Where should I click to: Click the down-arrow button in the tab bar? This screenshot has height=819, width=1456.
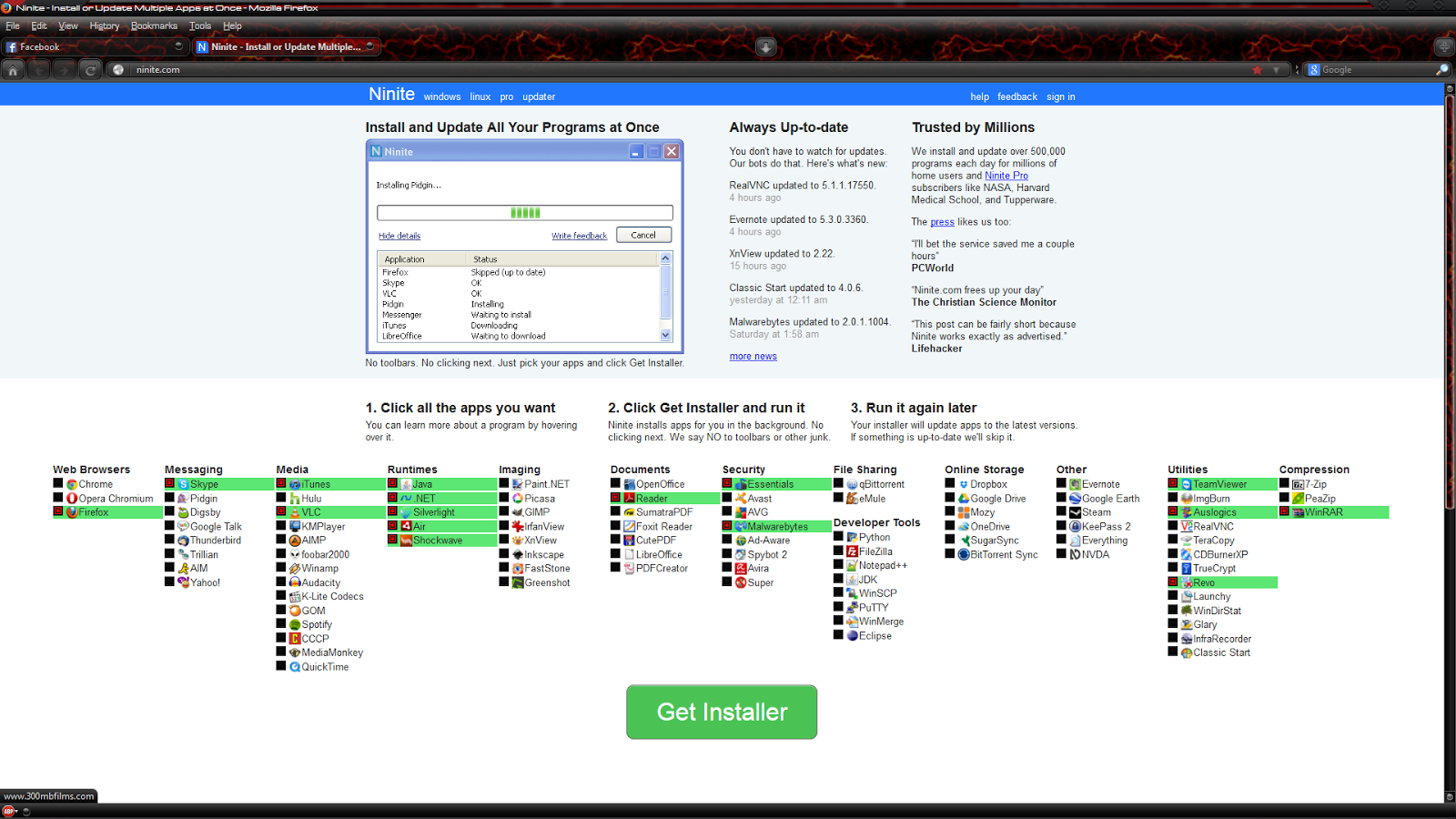766,46
